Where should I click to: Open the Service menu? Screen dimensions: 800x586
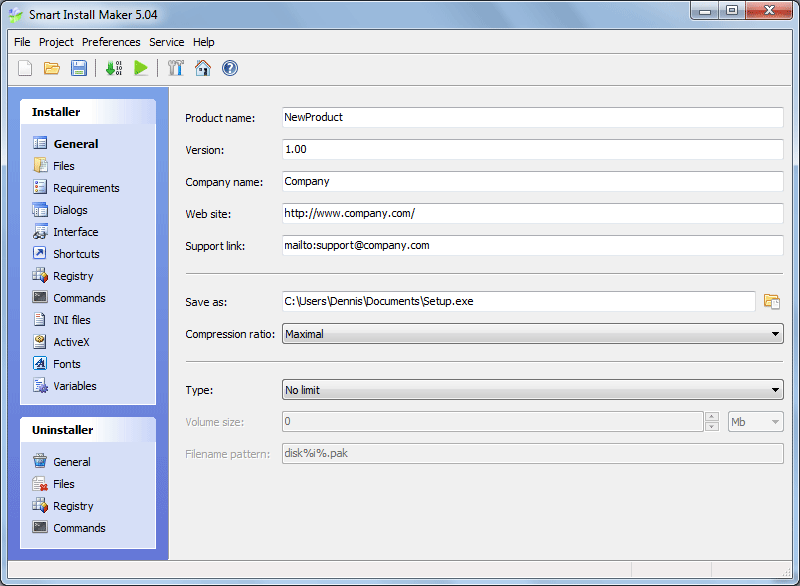point(166,42)
